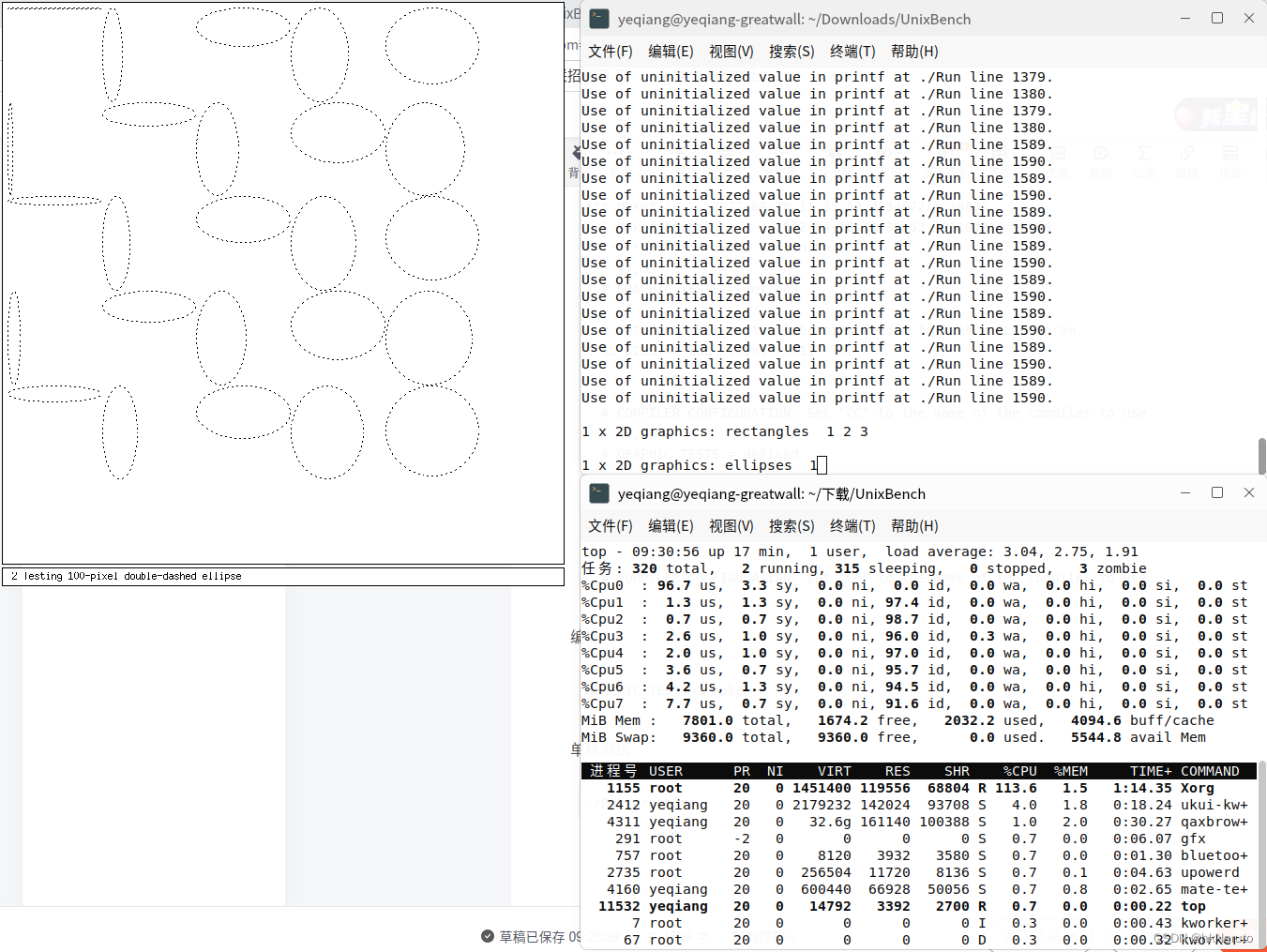Screen dimensions: 1267x952
Task: Click the '%MEM' column header in top
Action: coord(1071,771)
